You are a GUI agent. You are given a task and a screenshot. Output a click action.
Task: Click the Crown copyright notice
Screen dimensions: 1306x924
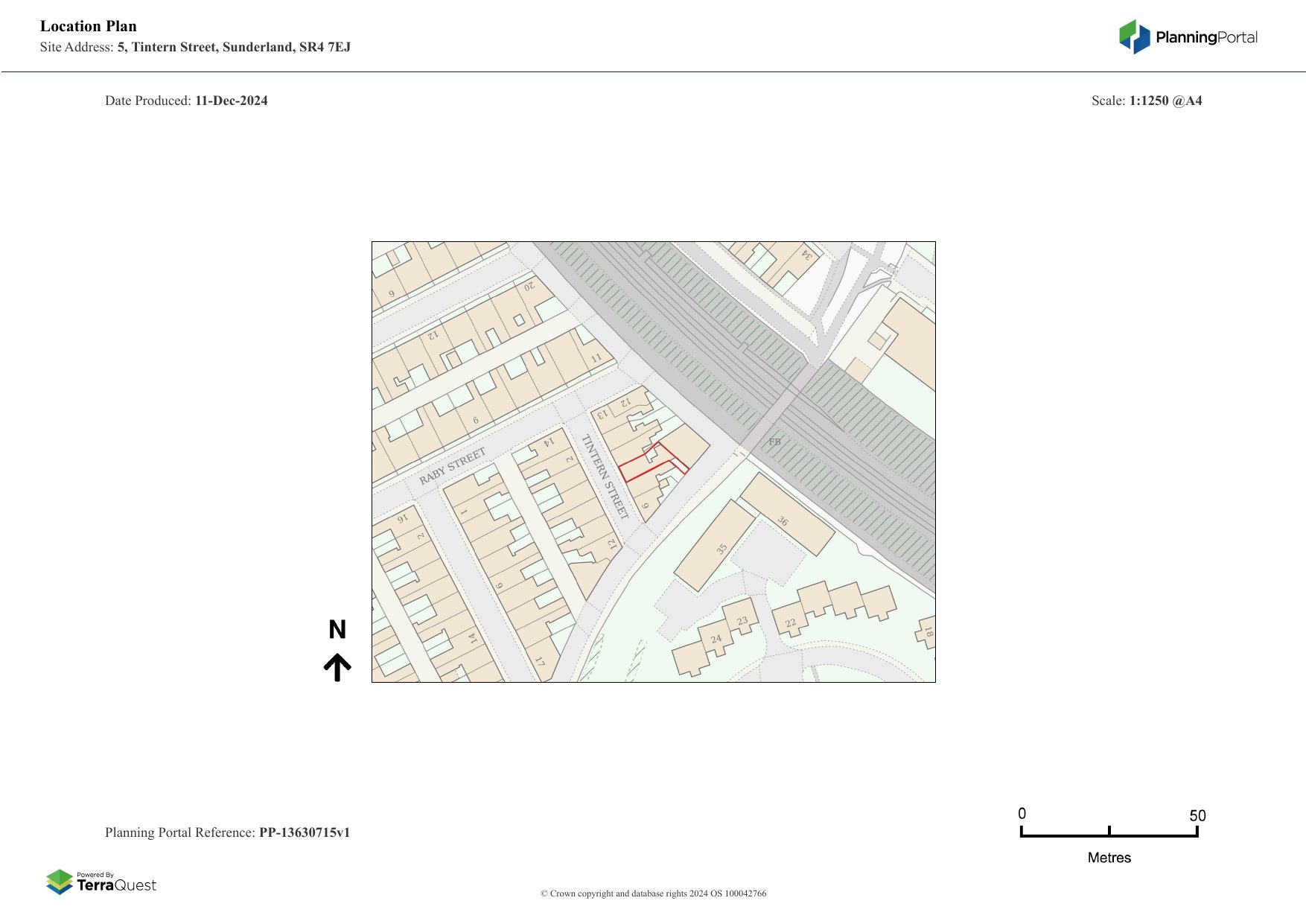[x=653, y=893]
